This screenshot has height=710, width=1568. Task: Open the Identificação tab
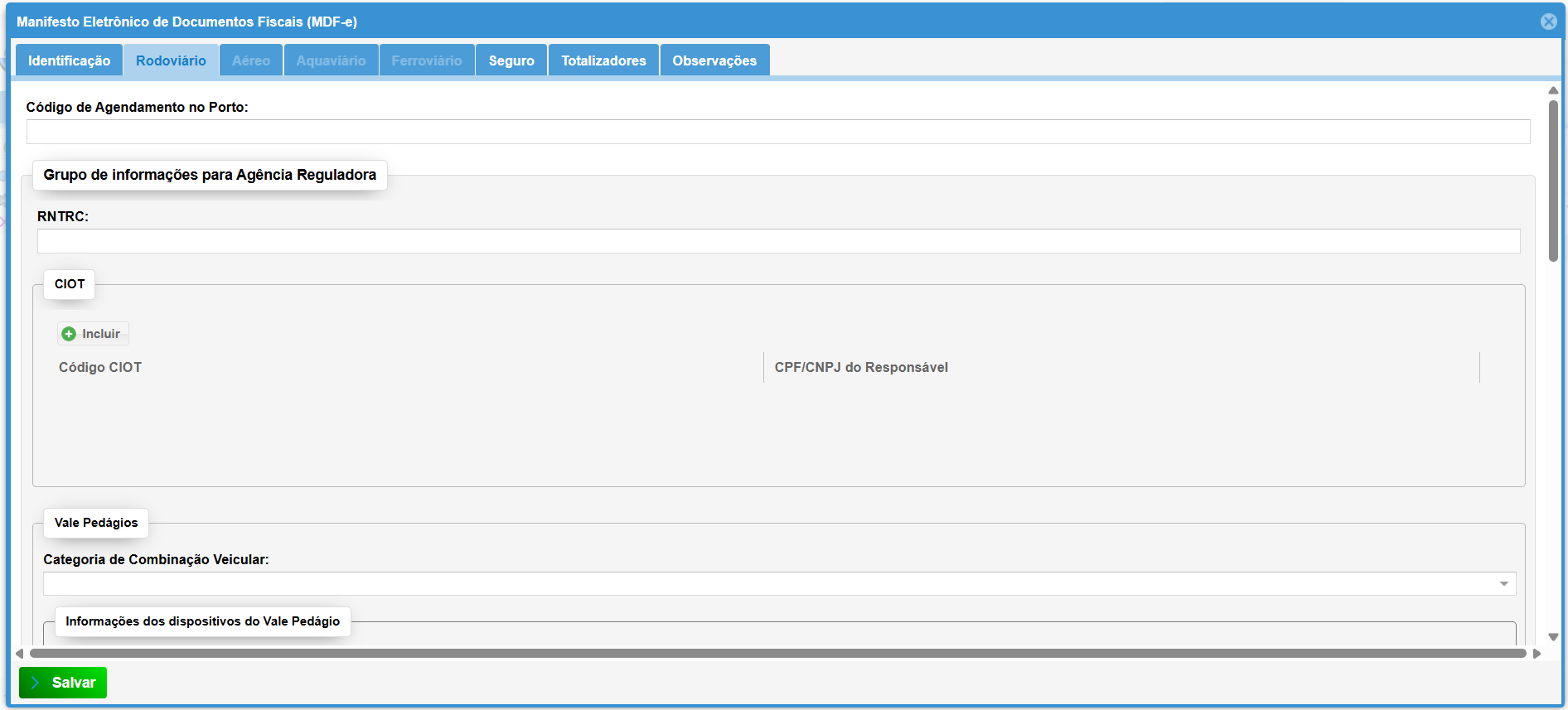[69, 60]
